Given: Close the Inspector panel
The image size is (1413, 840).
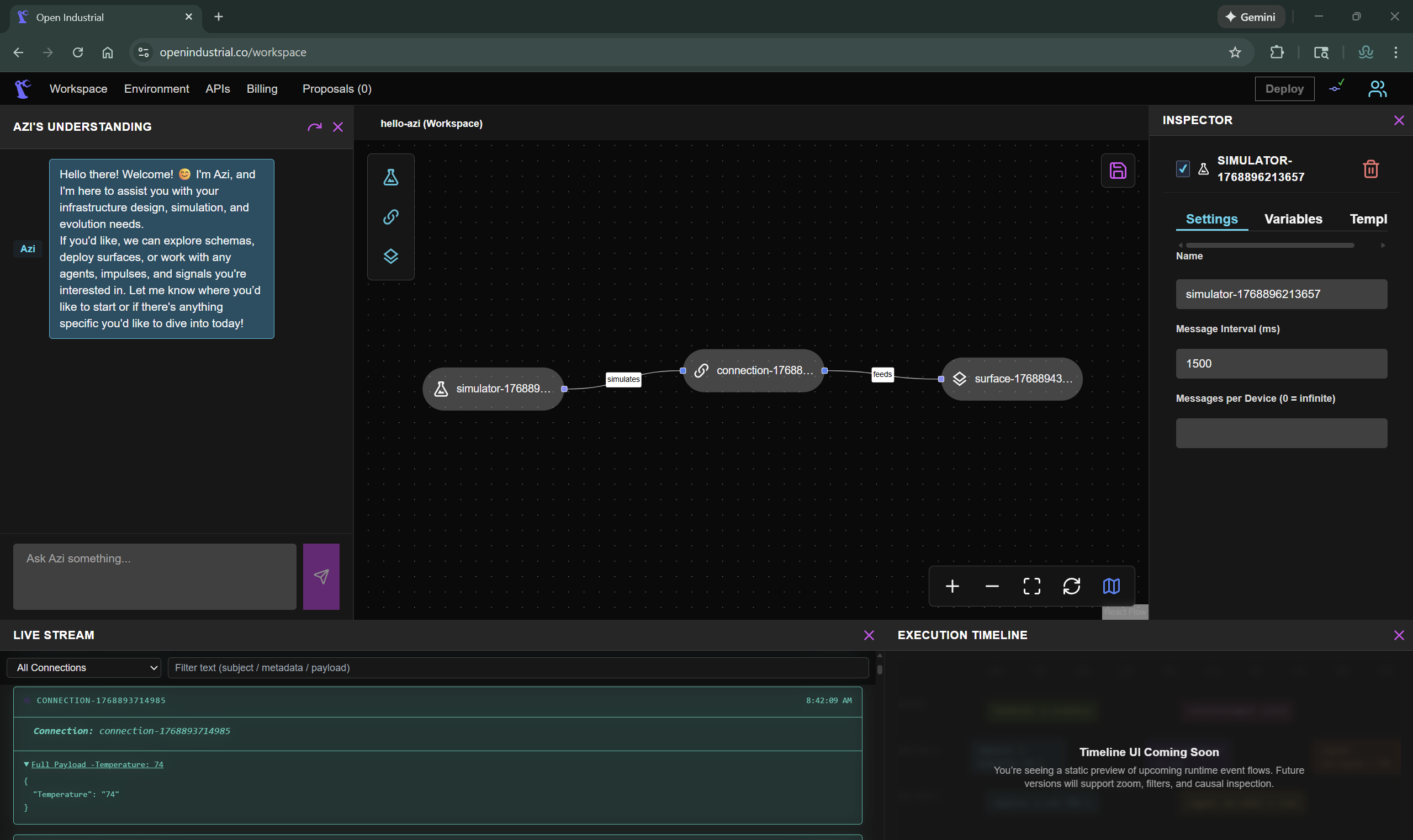Looking at the screenshot, I should click(x=1398, y=120).
